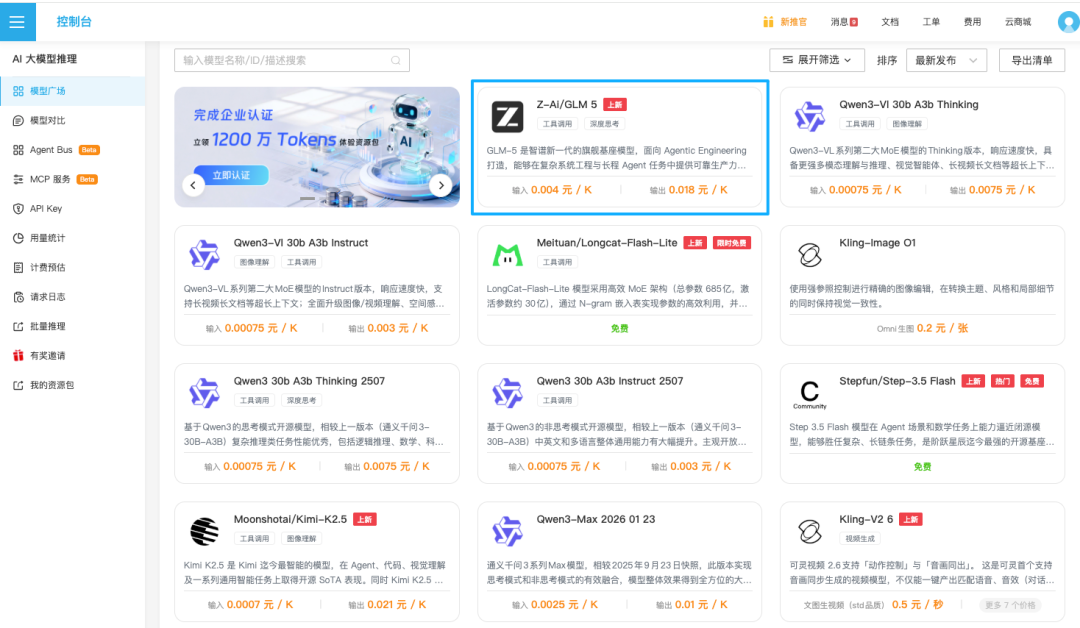Viewport: 1080px width, 628px height.
Task: Open 模型广场 in the sidebar
Action: [72, 91]
